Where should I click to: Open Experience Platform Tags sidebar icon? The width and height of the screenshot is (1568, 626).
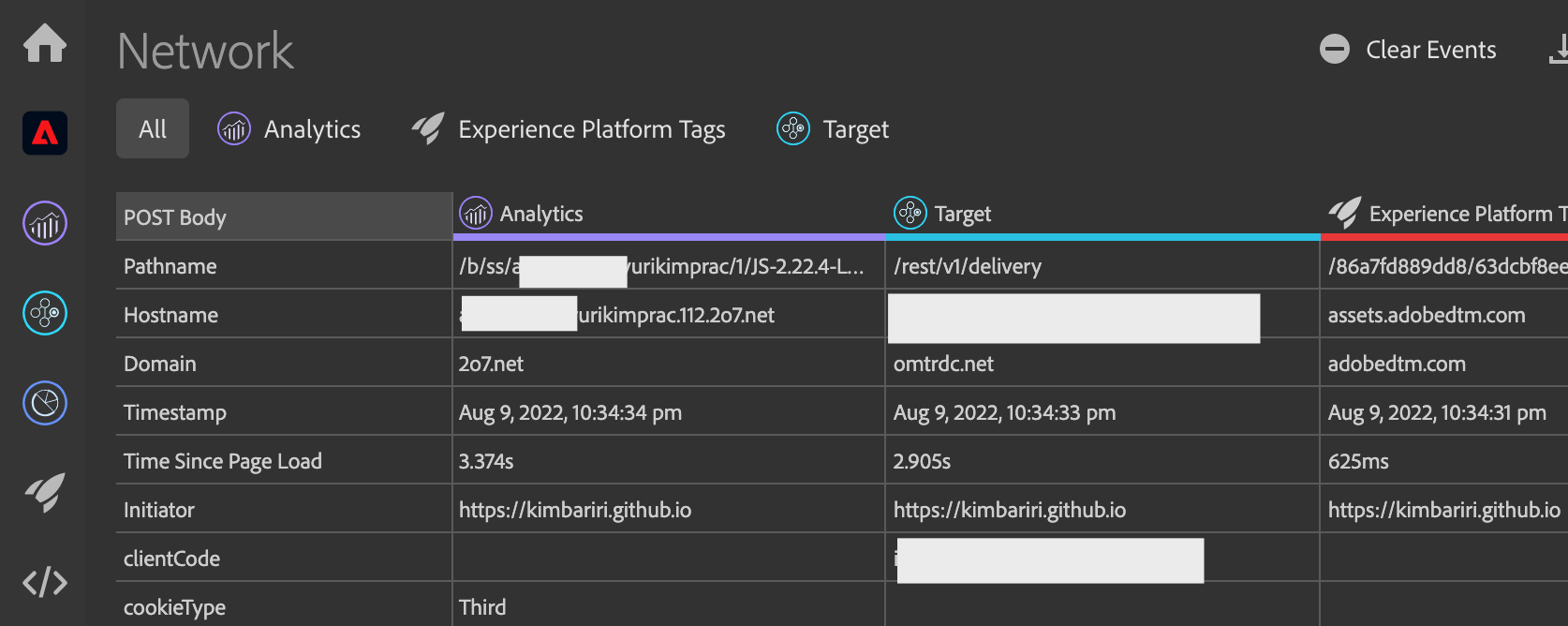pos(44,492)
